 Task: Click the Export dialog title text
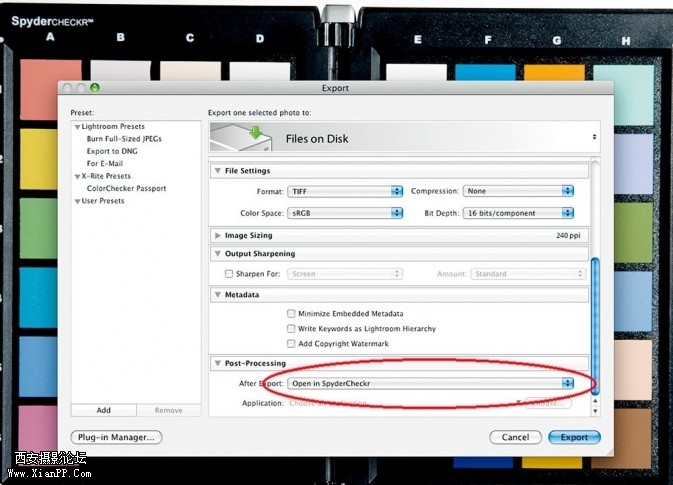click(335, 88)
